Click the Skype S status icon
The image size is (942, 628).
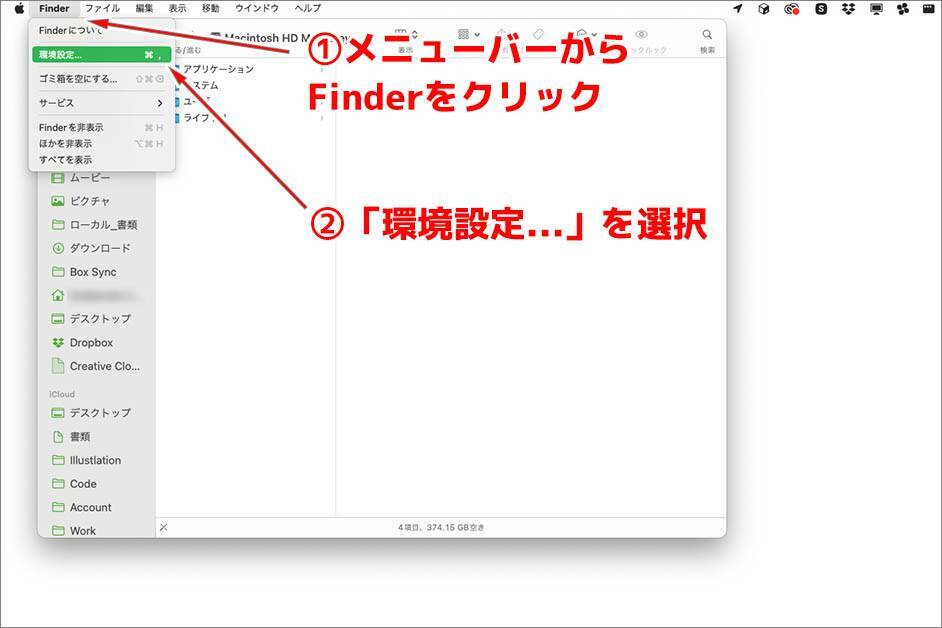(x=821, y=8)
